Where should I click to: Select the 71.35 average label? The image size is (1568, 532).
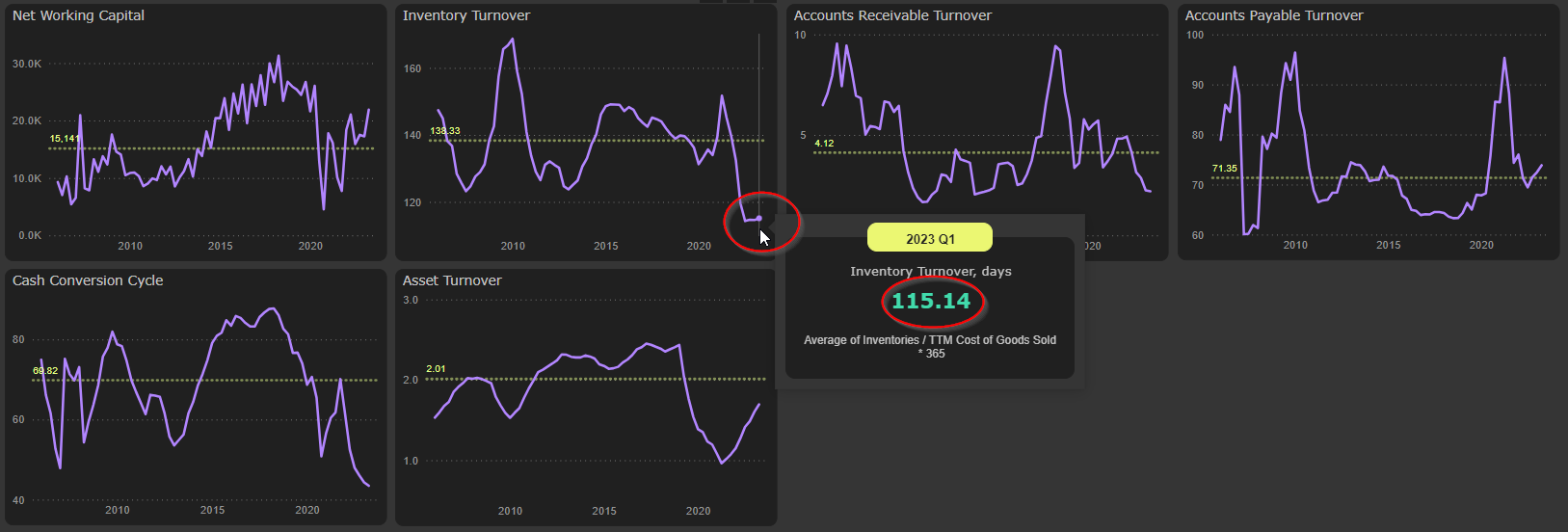(1224, 169)
